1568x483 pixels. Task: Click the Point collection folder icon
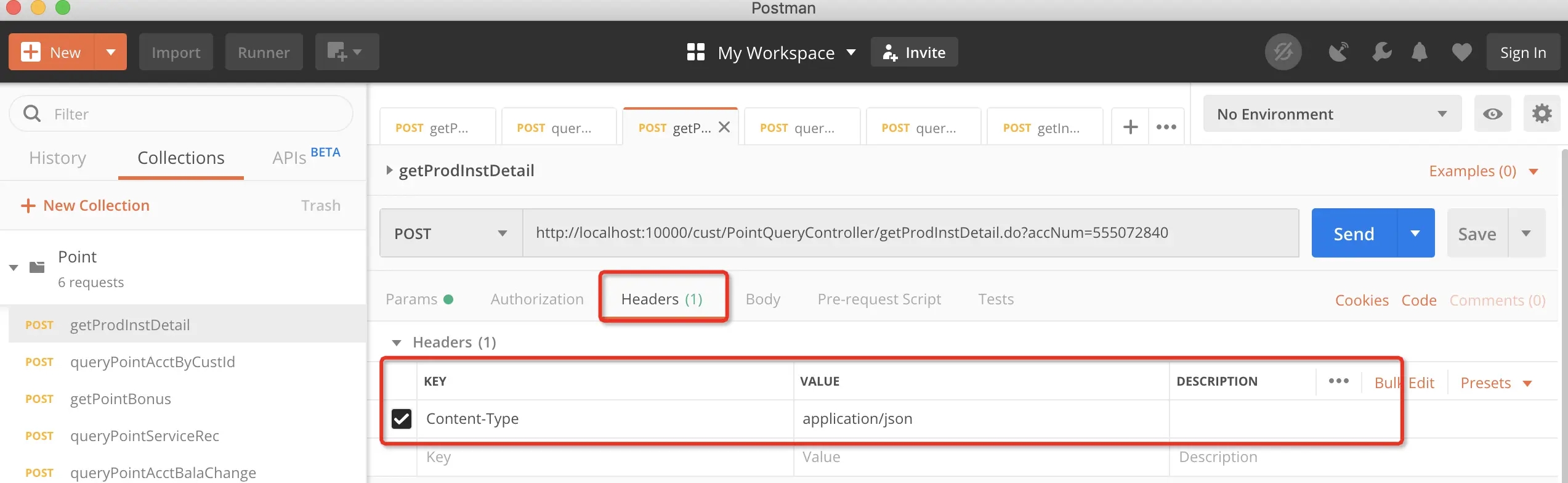[37, 267]
